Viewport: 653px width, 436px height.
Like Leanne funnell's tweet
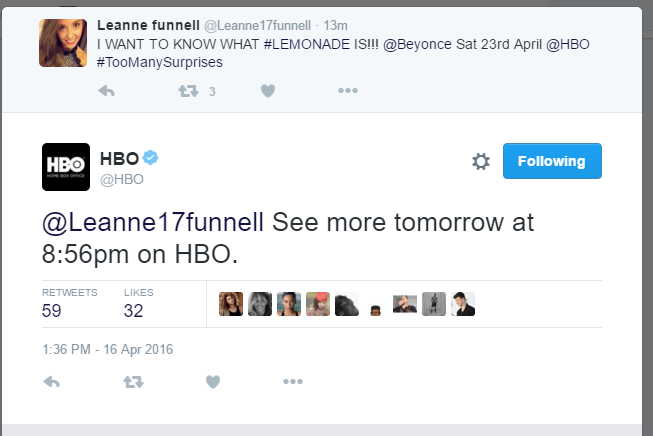268,91
